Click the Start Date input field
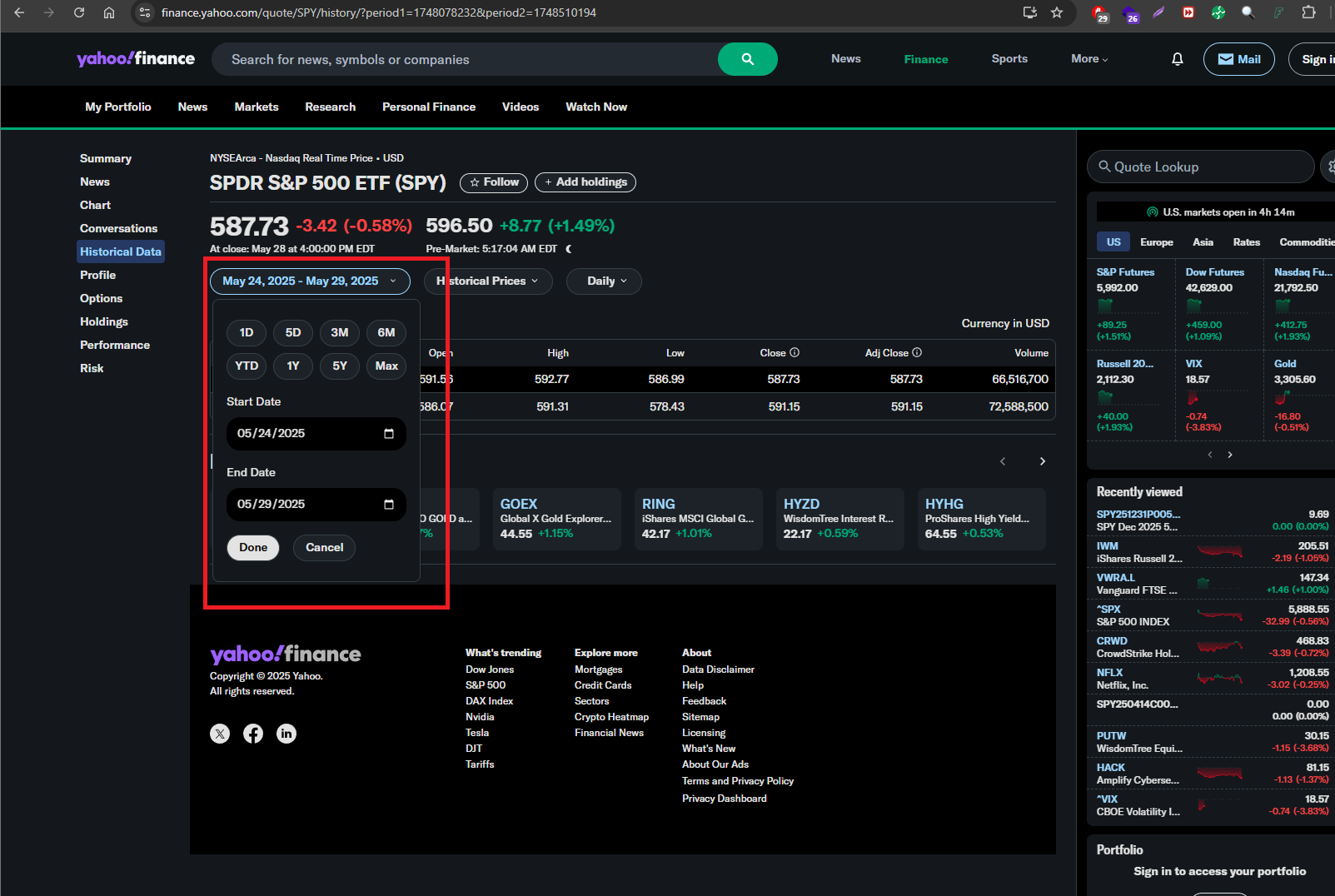 pyautogui.click(x=316, y=434)
